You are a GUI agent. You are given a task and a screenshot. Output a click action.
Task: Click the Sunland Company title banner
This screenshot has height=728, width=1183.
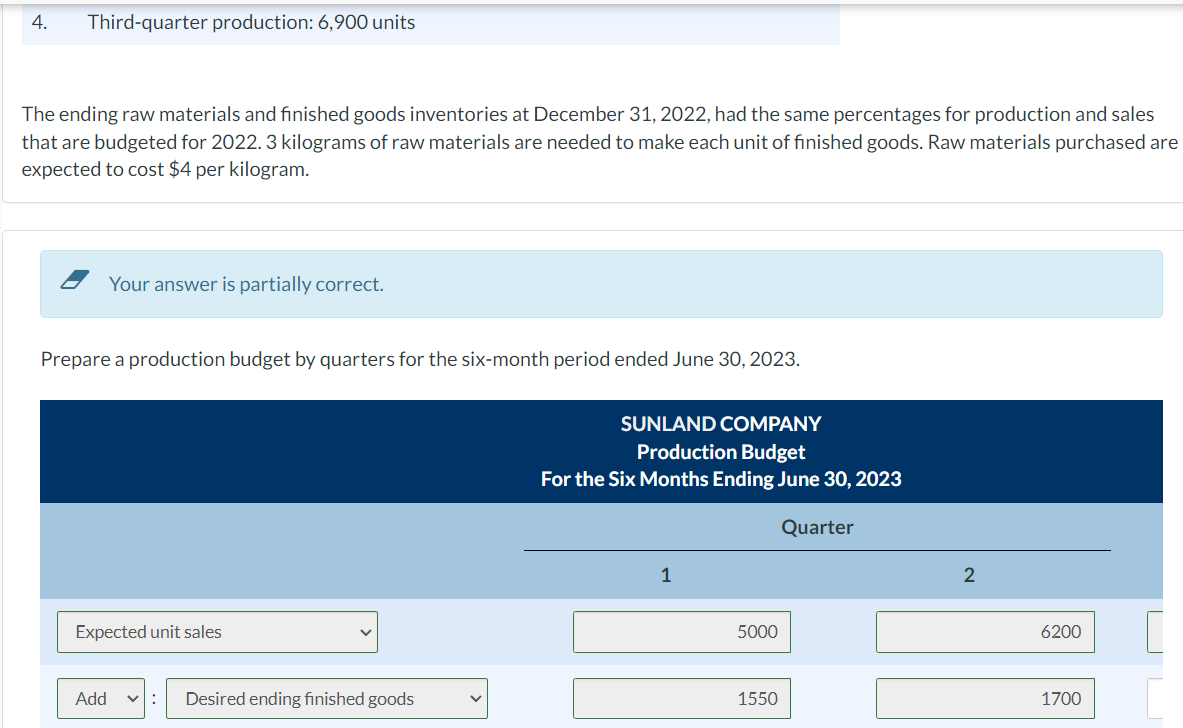point(720,423)
